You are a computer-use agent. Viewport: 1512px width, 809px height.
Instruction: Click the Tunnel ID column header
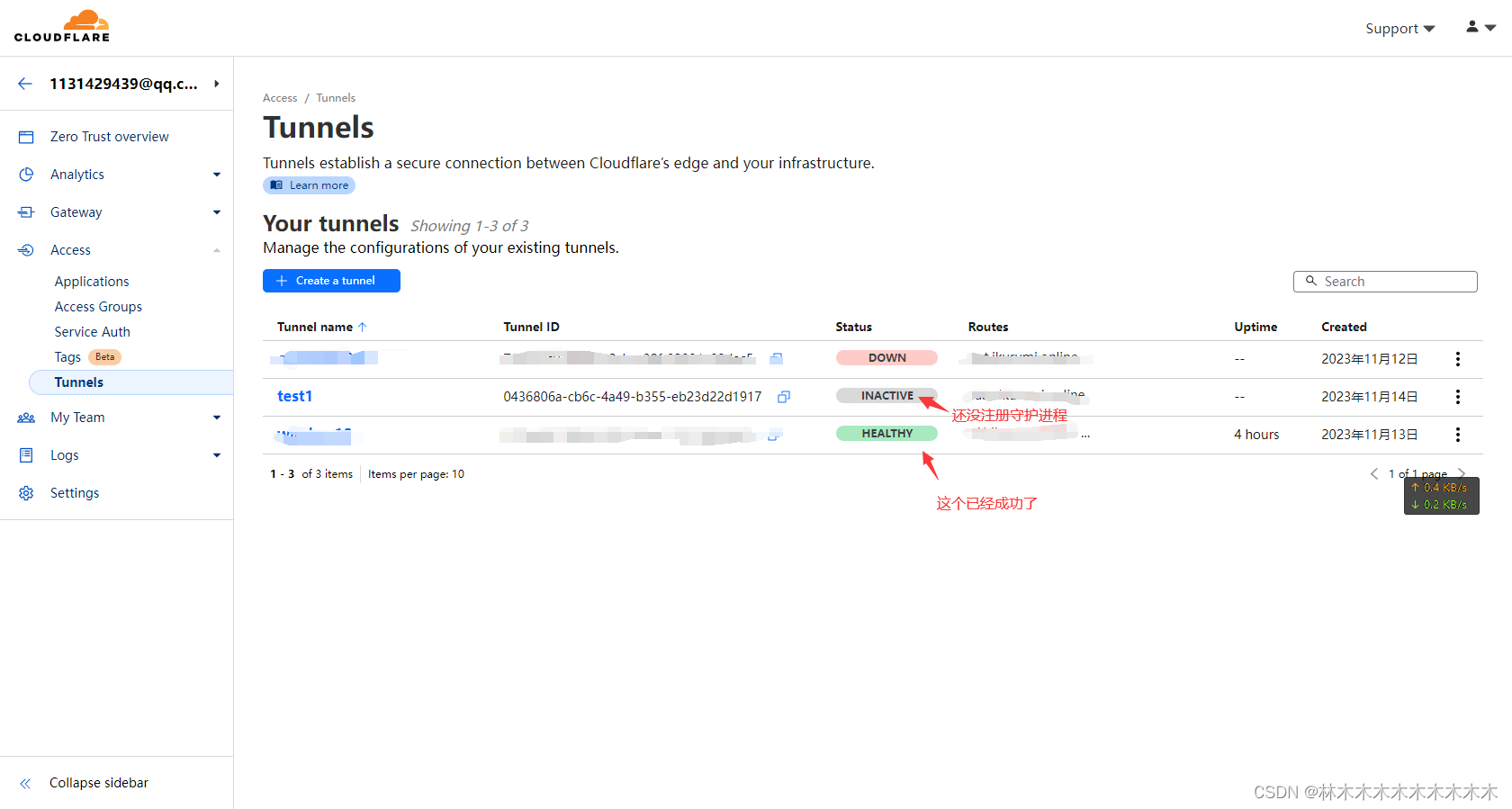[x=531, y=328]
